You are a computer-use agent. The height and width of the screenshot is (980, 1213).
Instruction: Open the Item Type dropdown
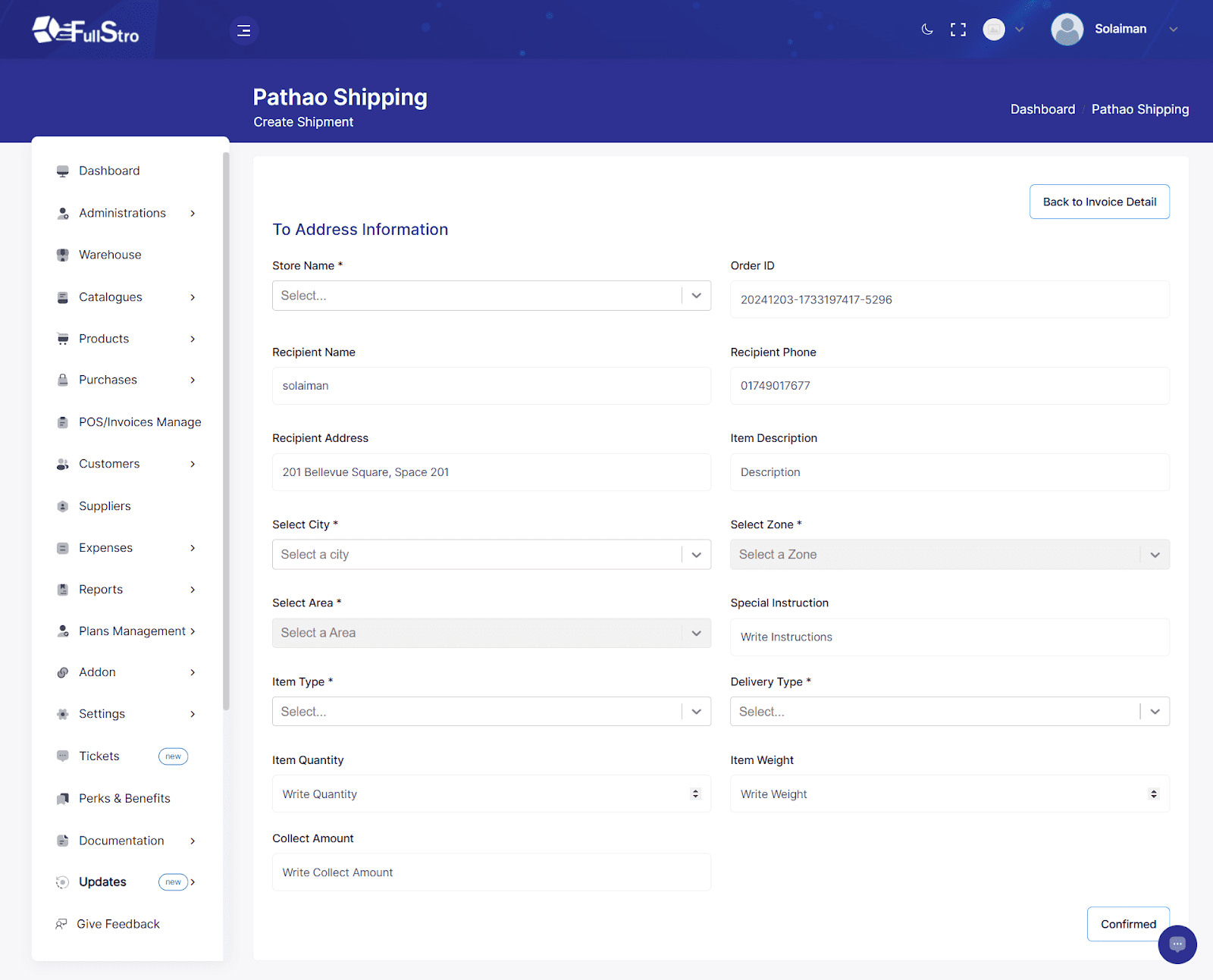491,712
